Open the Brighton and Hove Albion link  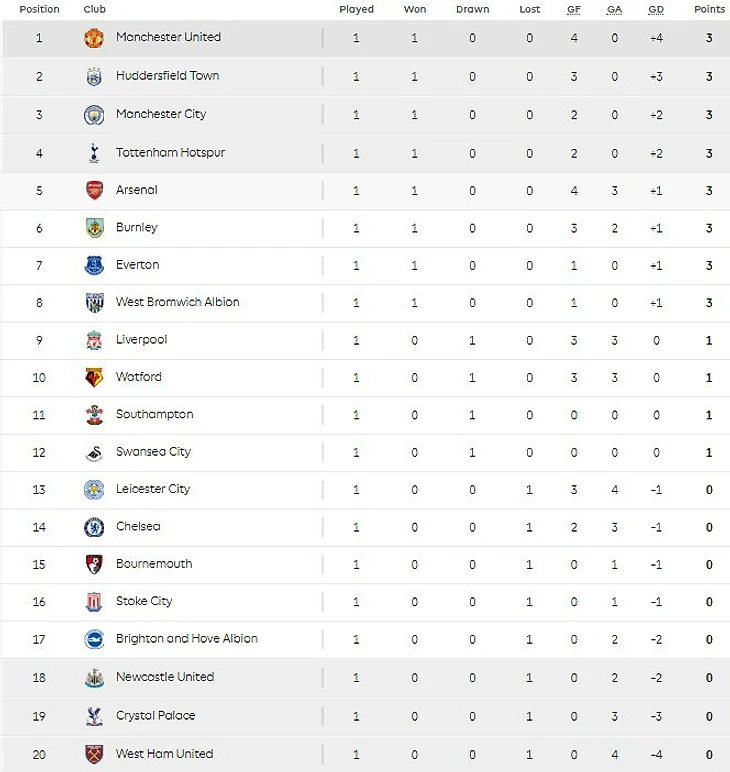tap(187, 639)
